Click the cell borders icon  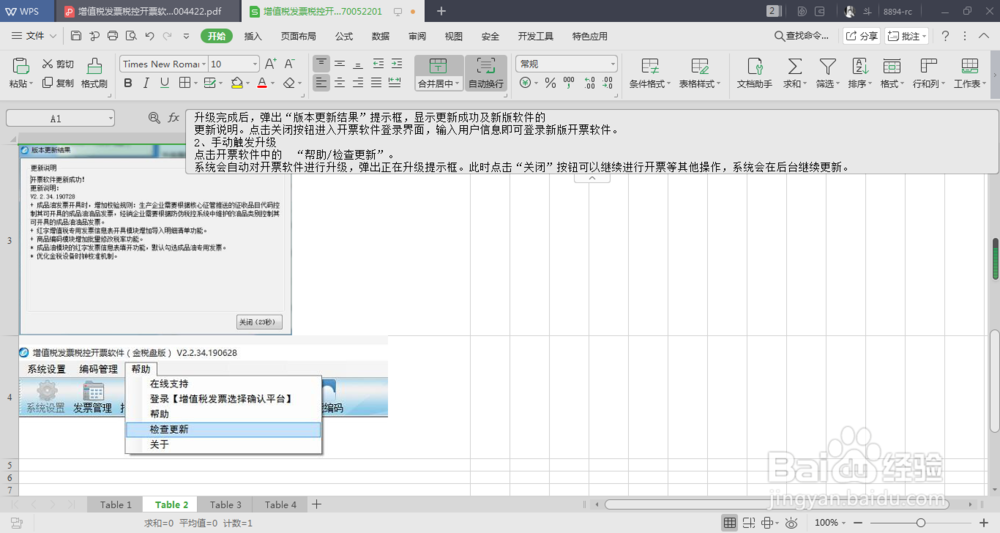(185, 83)
